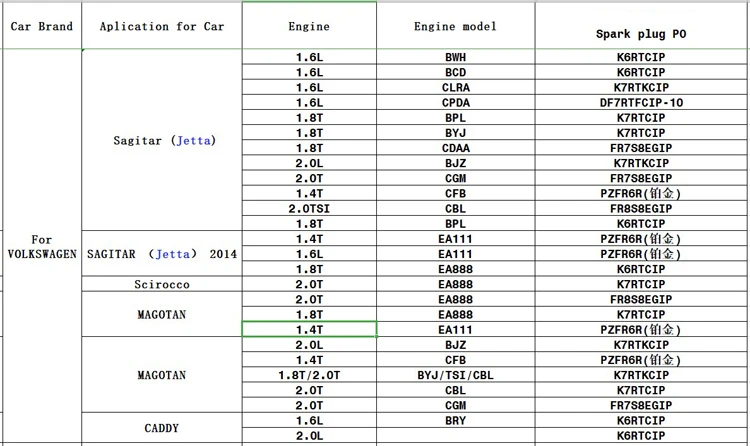Click spark plug cell in the BYJ/TSI/CBL row
Image resolution: width=750 pixels, height=446 pixels.
(x=641, y=375)
